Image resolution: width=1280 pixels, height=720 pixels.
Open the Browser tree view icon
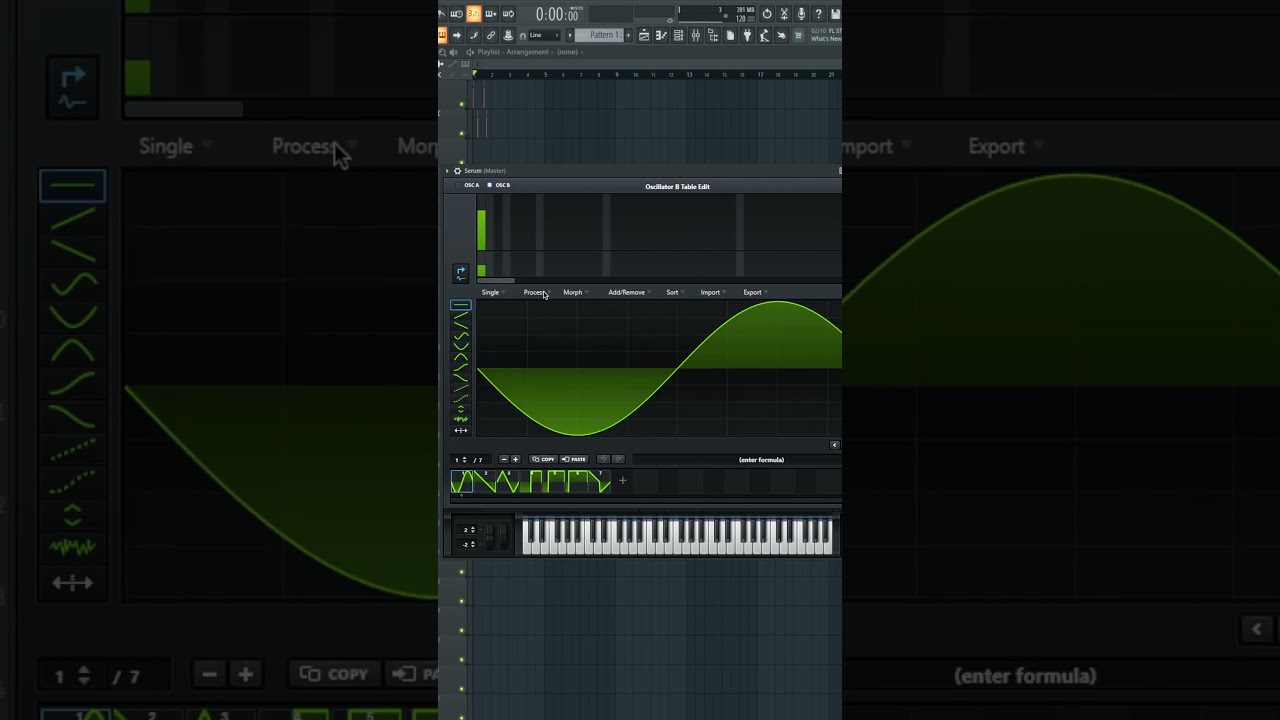713,35
